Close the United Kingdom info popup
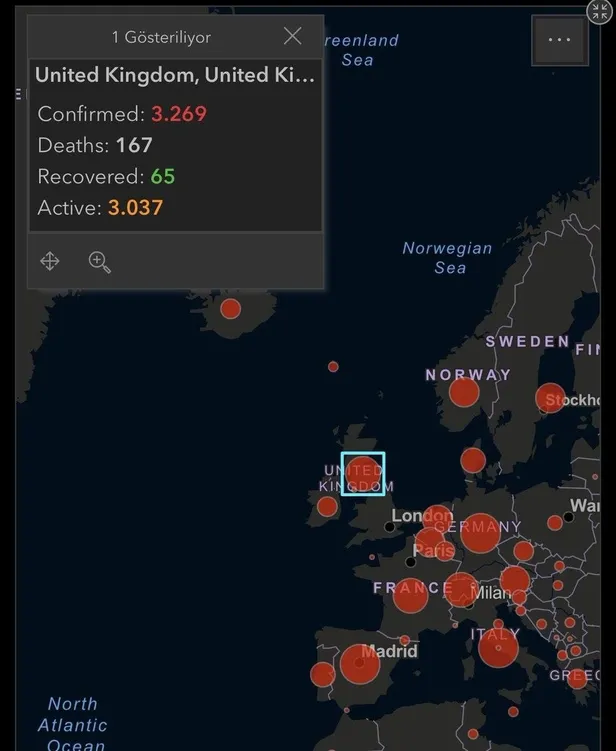 tap(292, 37)
